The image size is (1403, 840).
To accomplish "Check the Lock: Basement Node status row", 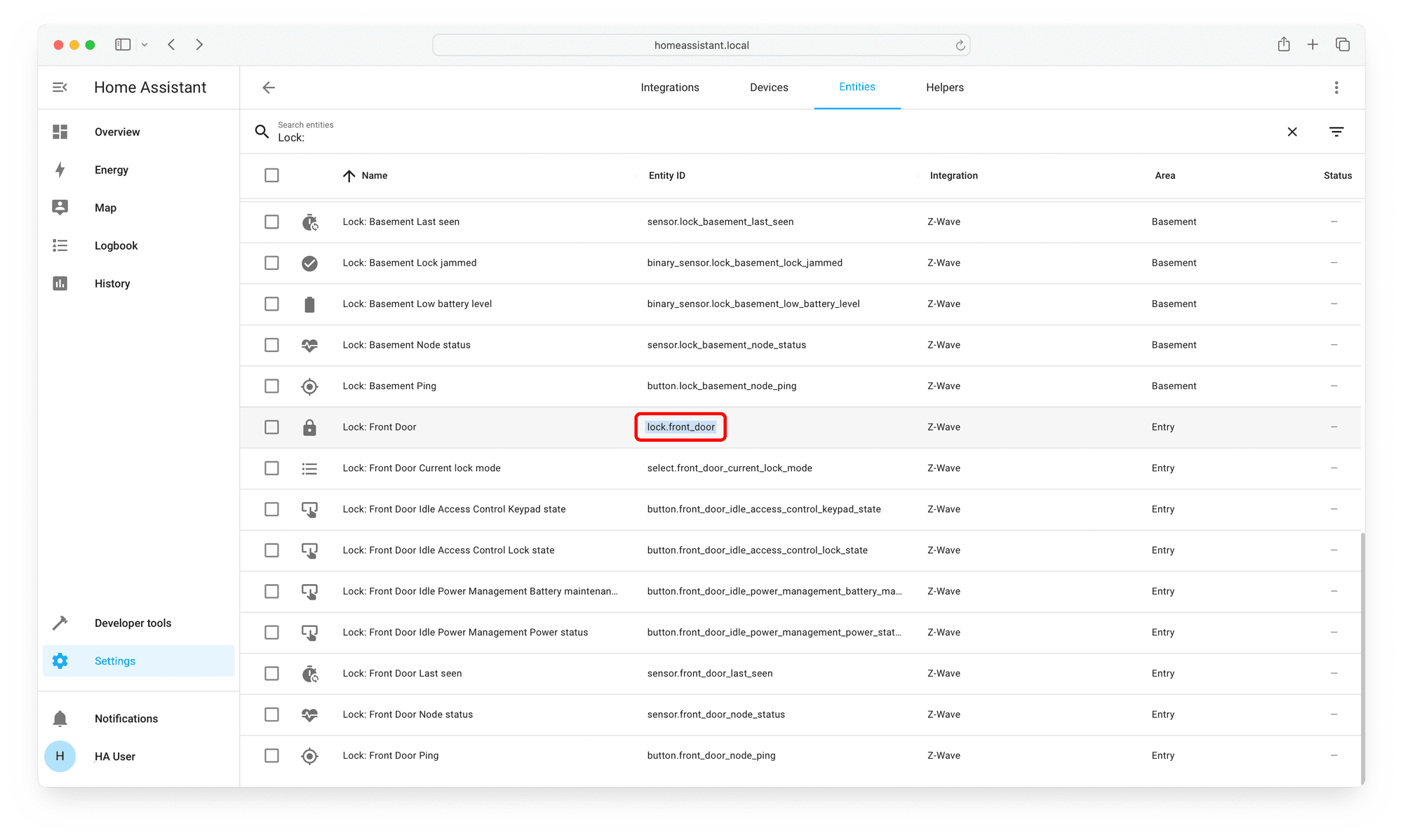I will 271,345.
